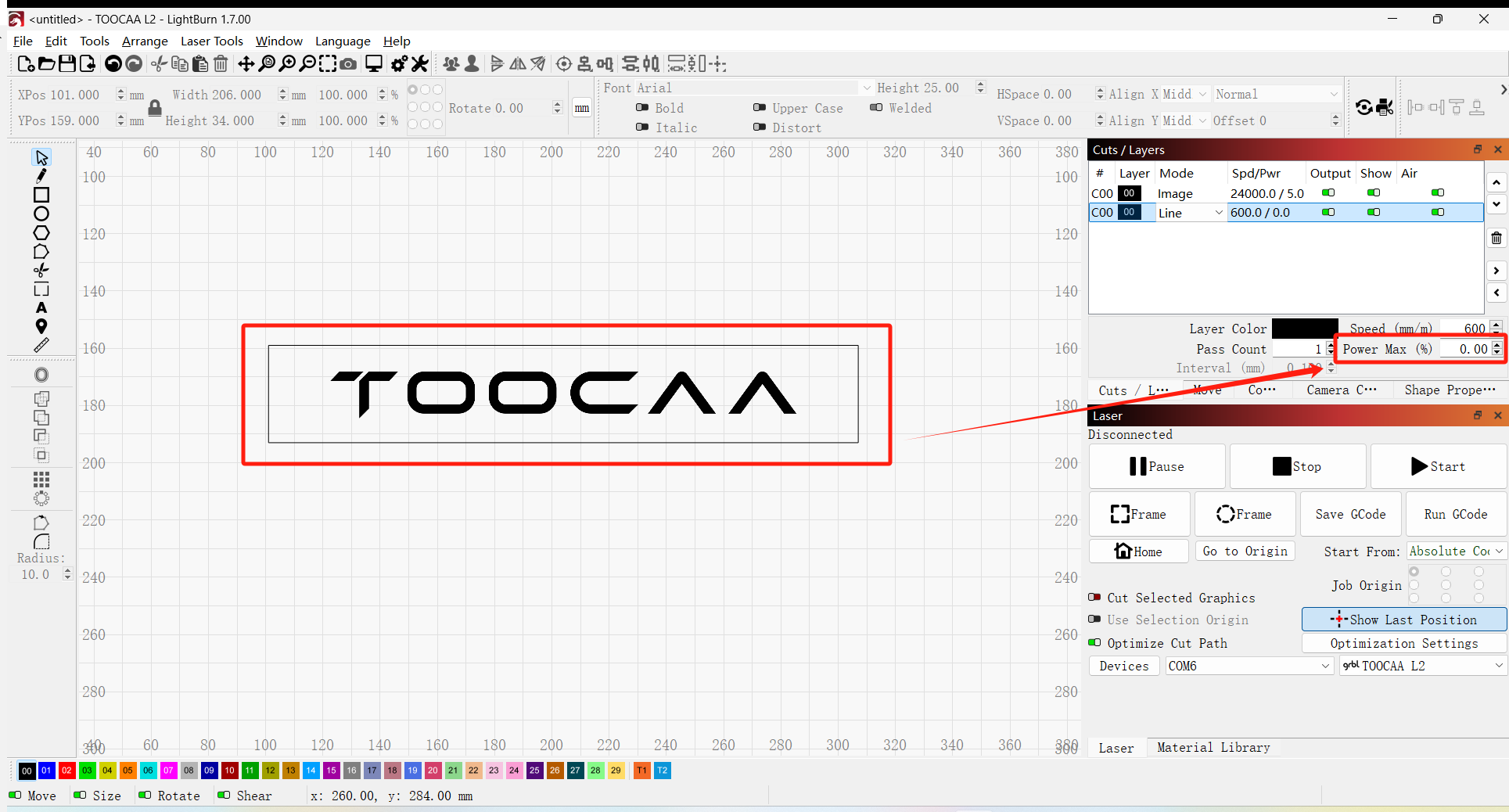Screen dimensions: 1509x812
Task: Click the Start button
Action: (x=1438, y=466)
